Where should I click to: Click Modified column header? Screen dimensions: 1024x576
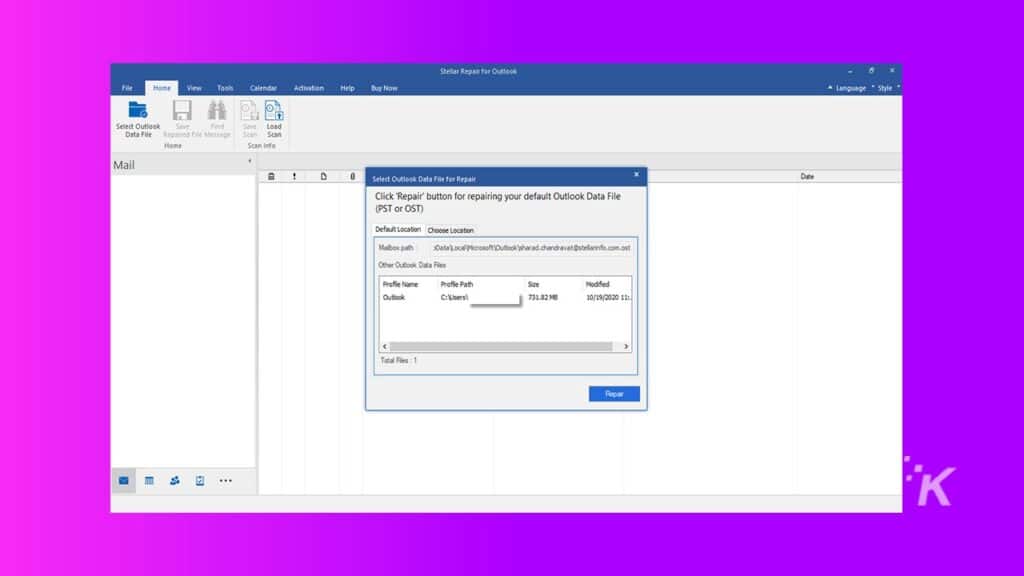[597, 285]
